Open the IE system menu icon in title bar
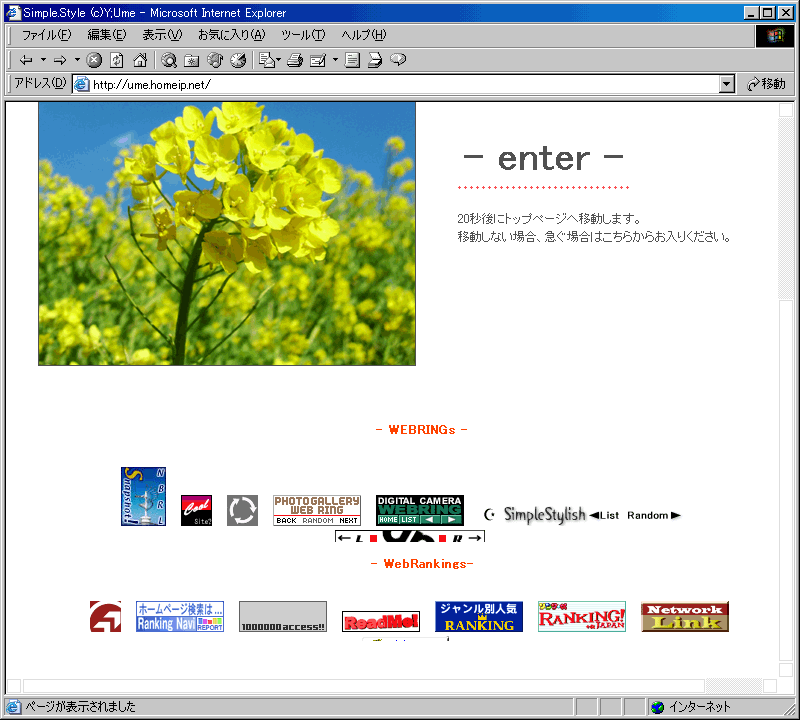Image resolution: width=800 pixels, height=720 pixels. pos(13,13)
